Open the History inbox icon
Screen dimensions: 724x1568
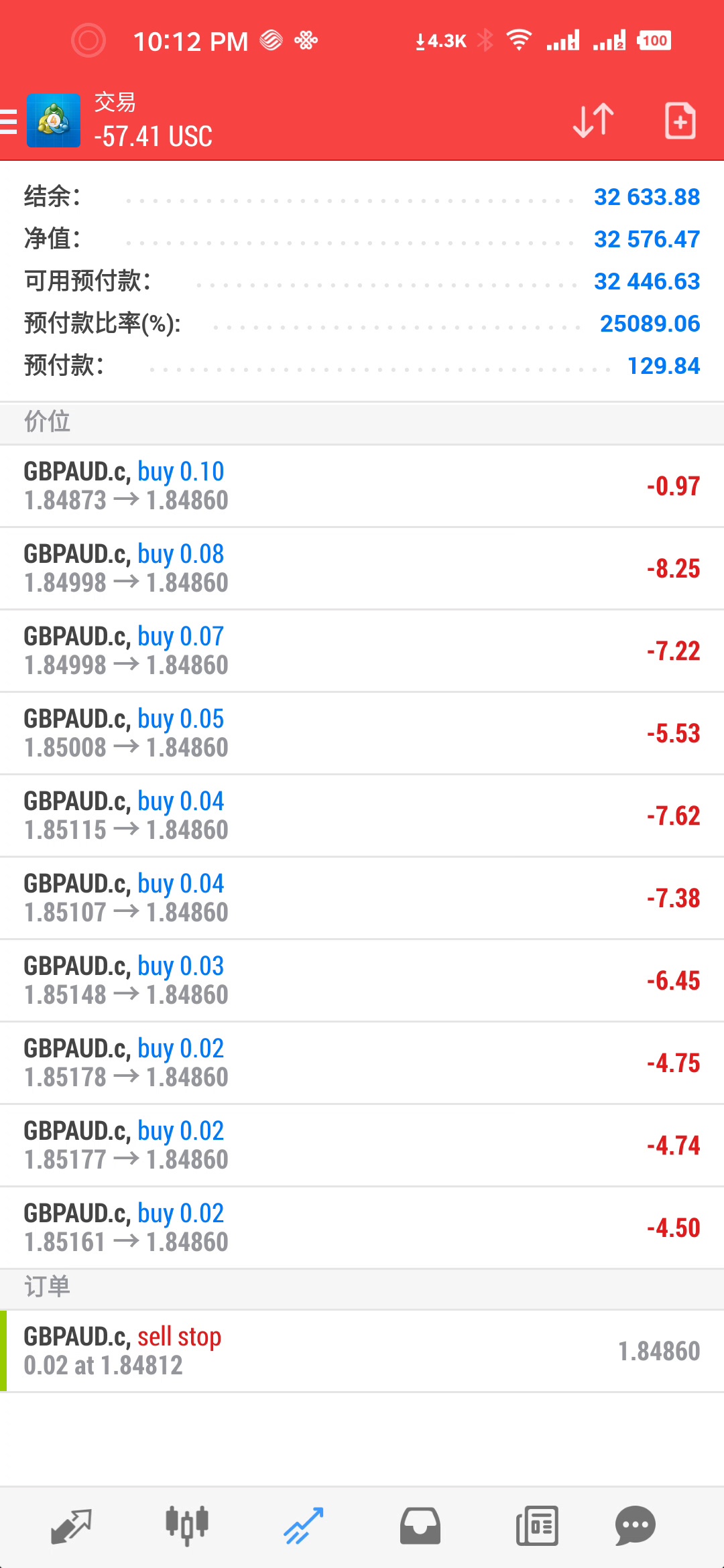(420, 1526)
